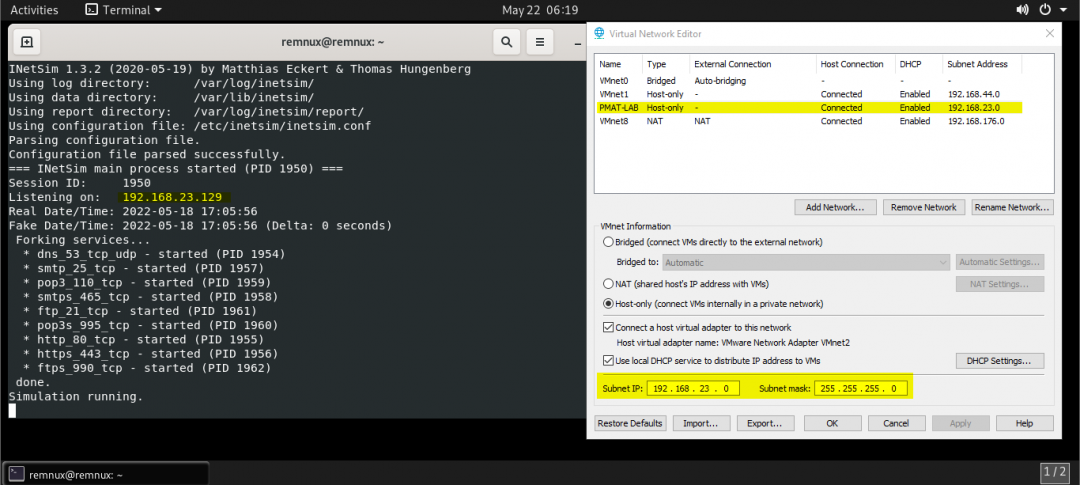Viewport: 1080px width, 485px height.
Task: Sort by External Connection column header
Action: (753, 64)
